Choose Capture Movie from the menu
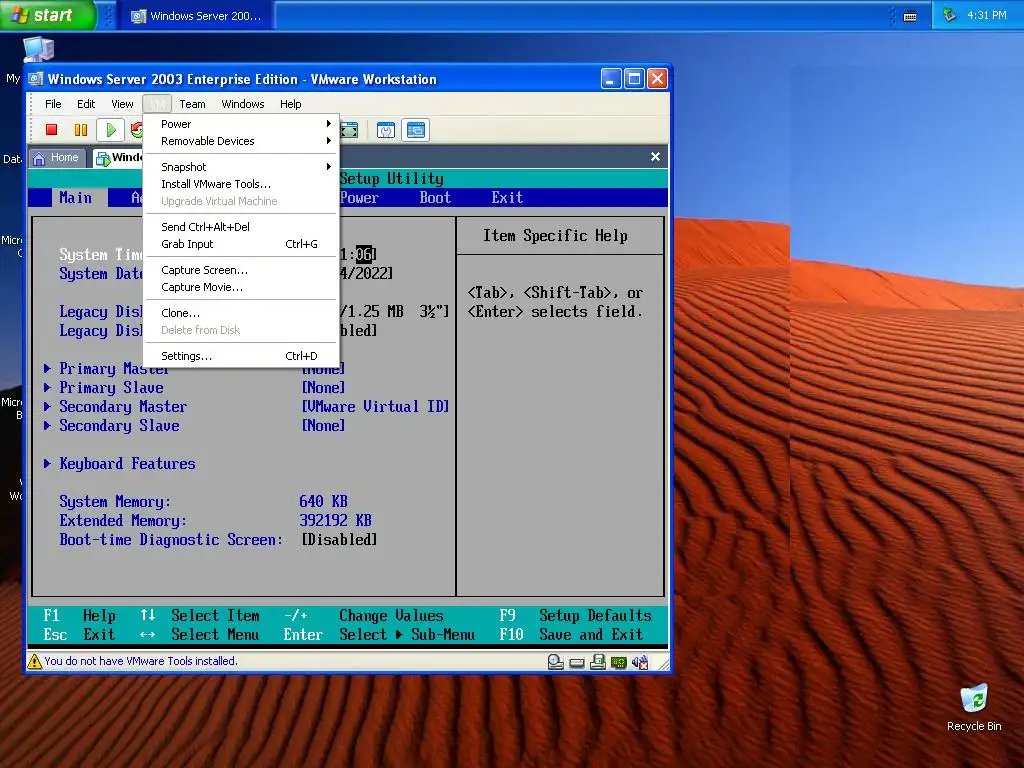This screenshot has height=768, width=1024. pyautogui.click(x=241, y=287)
